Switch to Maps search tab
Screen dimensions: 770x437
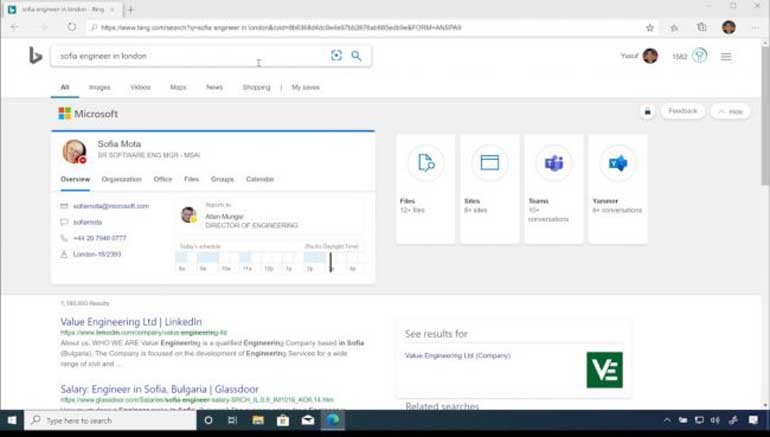pyautogui.click(x=178, y=87)
